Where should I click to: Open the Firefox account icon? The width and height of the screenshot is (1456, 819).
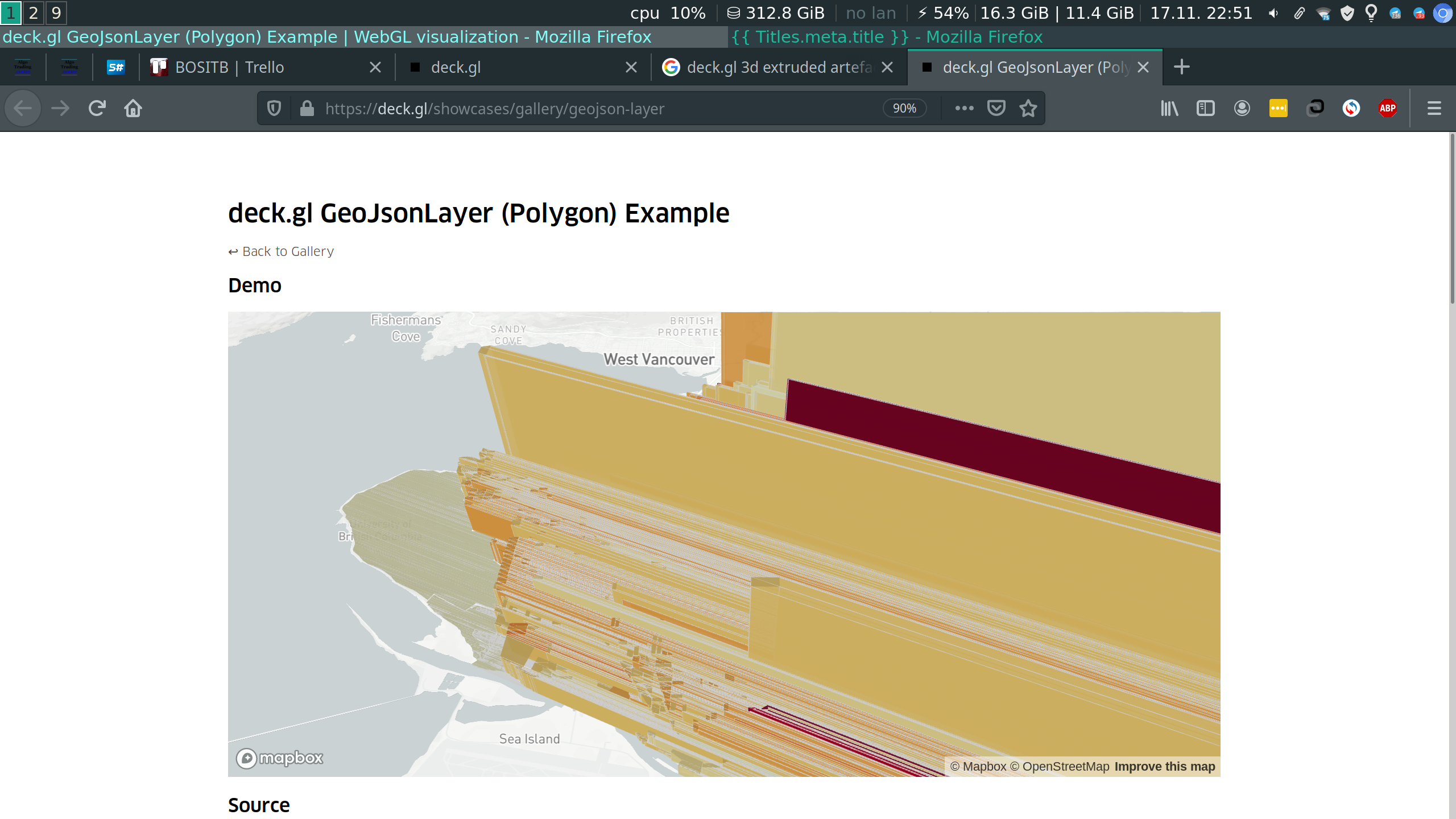(x=1242, y=108)
